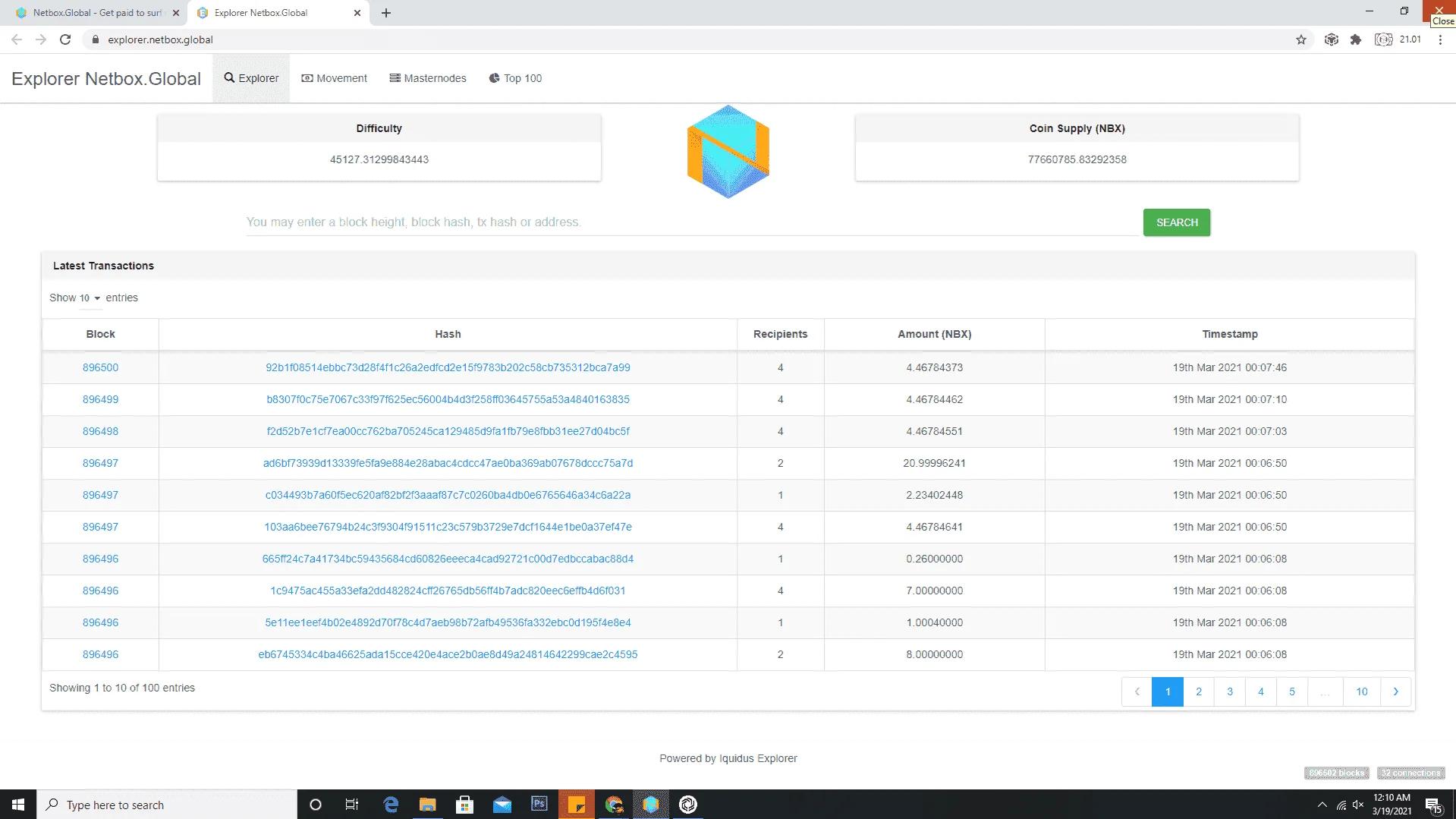
Task: Go to pagination page 5
Action: (1292, 691)
